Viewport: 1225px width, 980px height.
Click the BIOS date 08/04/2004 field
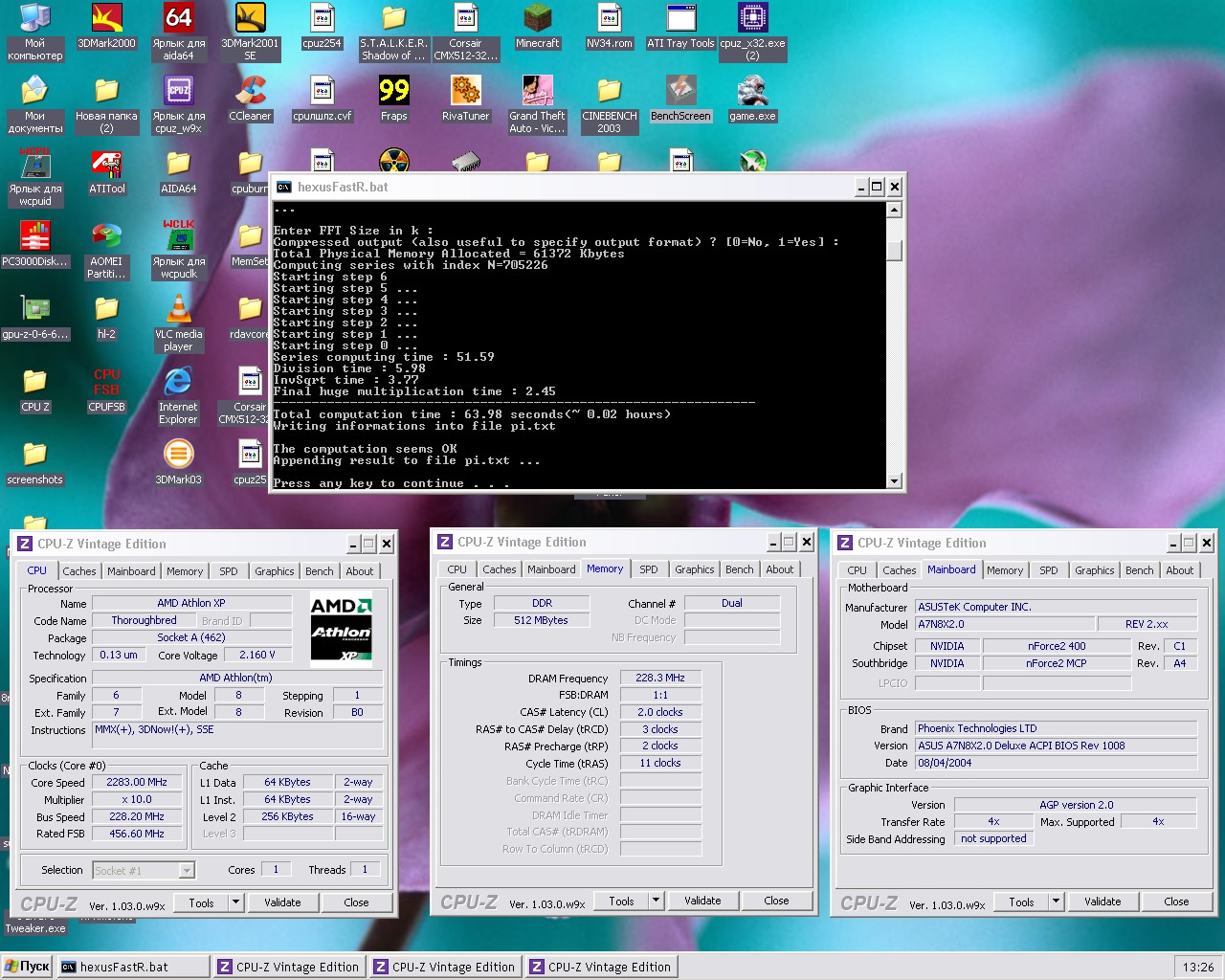(1056, 763)
